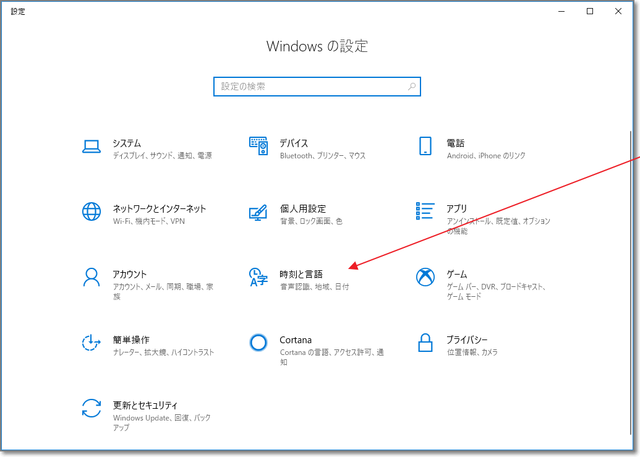
Task: Click the 時刻と言語 title text
Action: pyautogui.click(x=302, y=273)
